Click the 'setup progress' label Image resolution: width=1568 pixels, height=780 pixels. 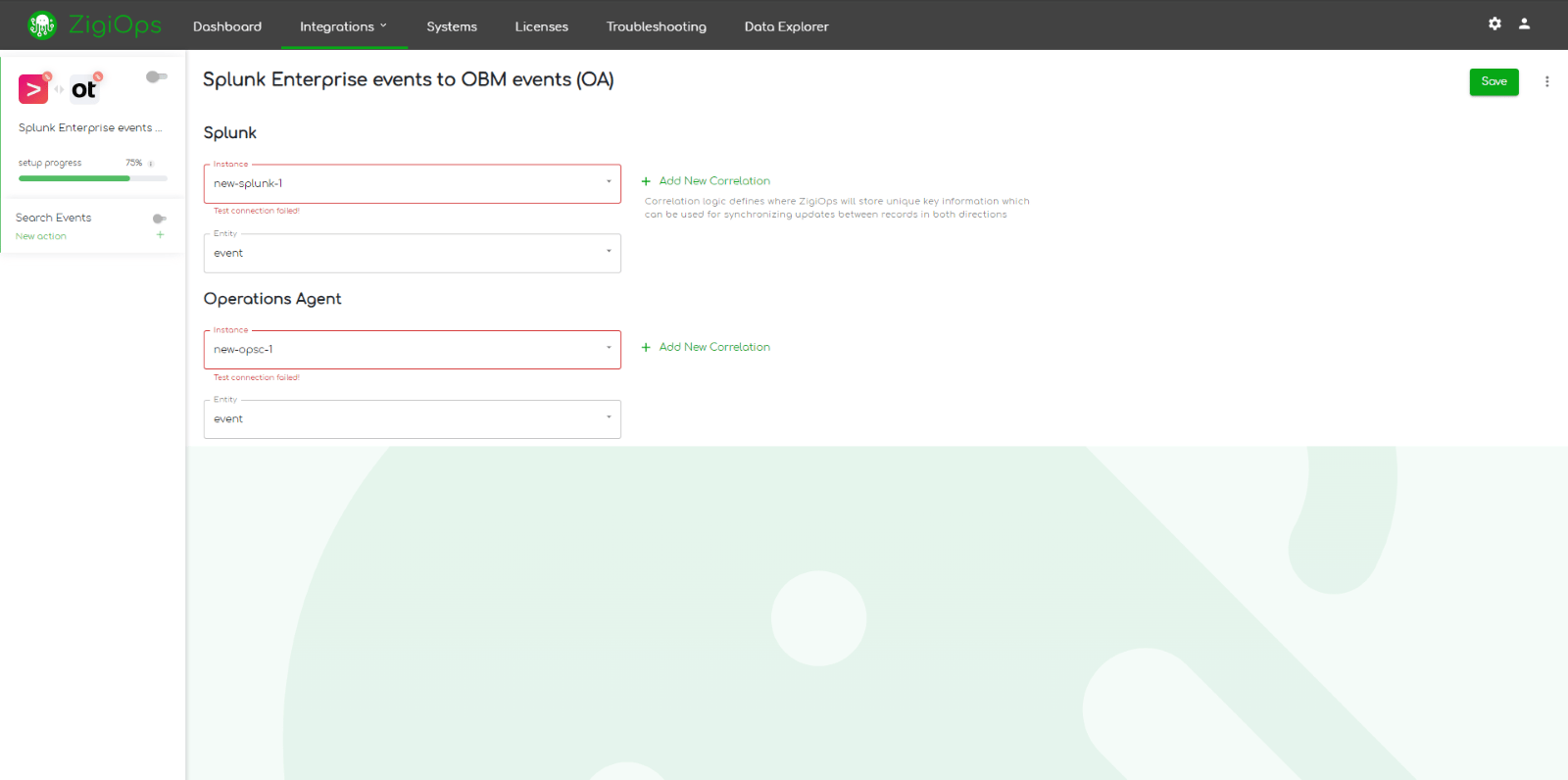click(x=50, y=164)
